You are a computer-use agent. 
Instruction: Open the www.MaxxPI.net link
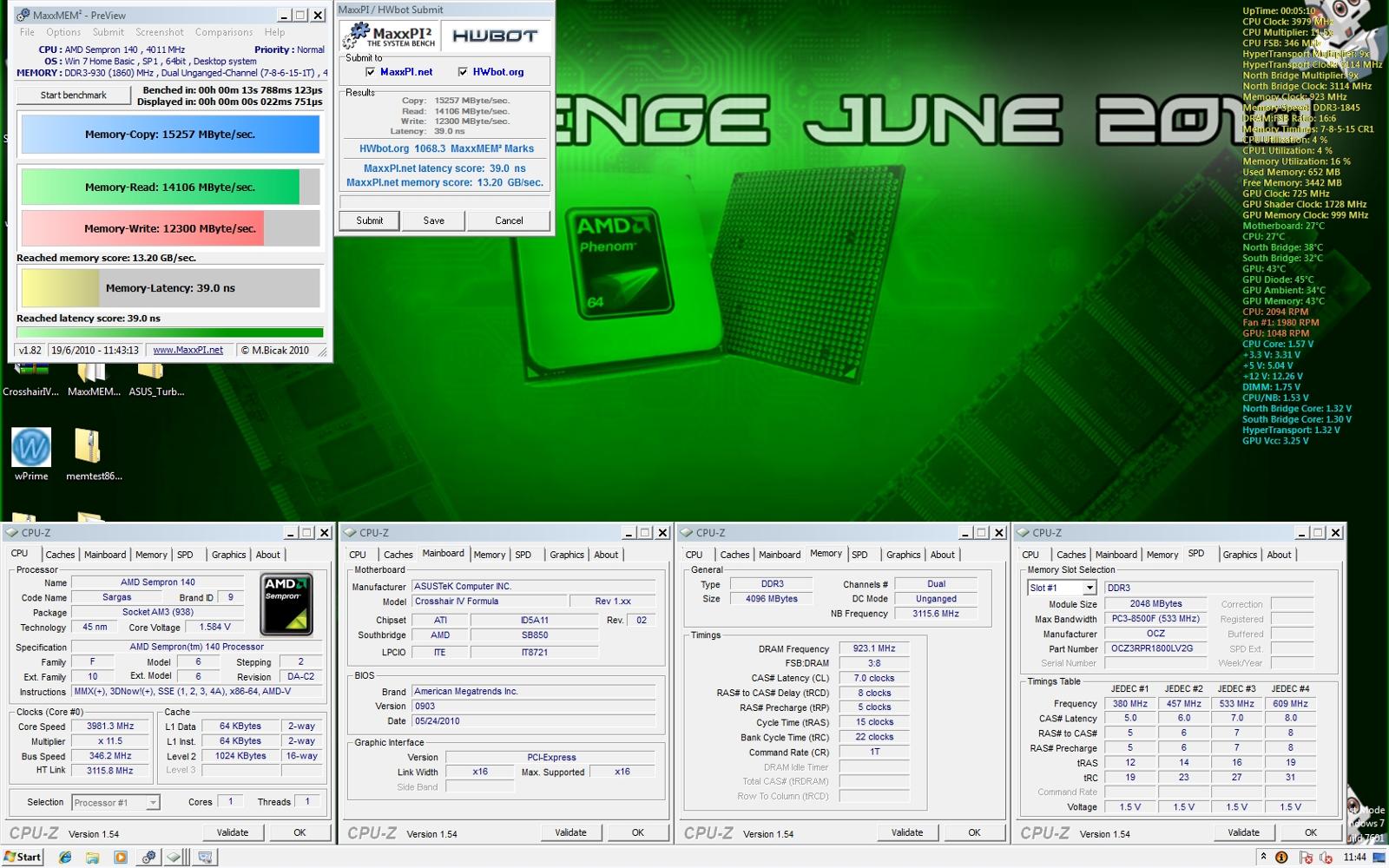pyautogui.click(x=188, y=350)
